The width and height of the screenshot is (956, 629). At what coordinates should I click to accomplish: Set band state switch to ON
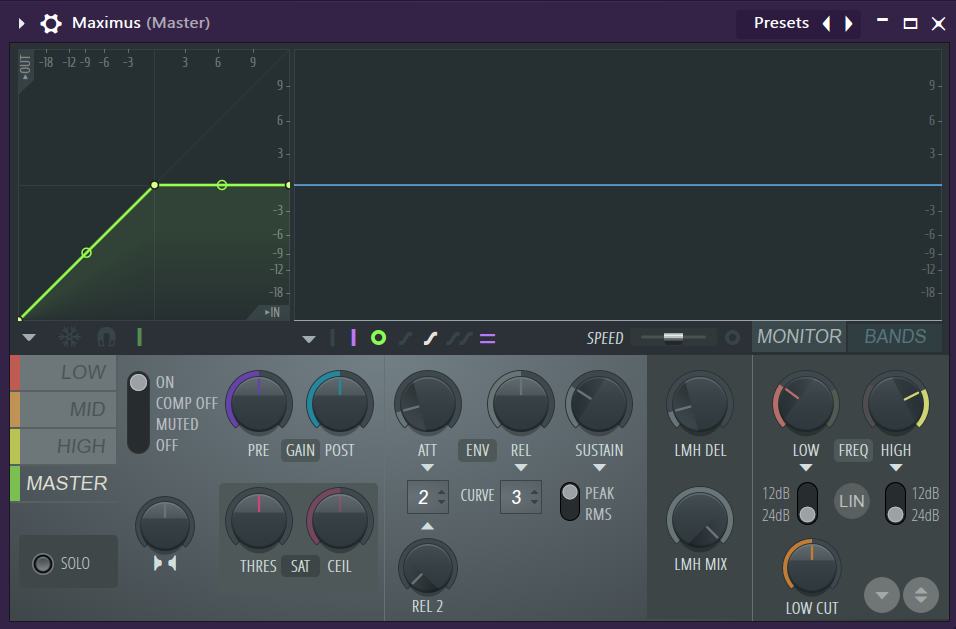(x=165, y=382)
